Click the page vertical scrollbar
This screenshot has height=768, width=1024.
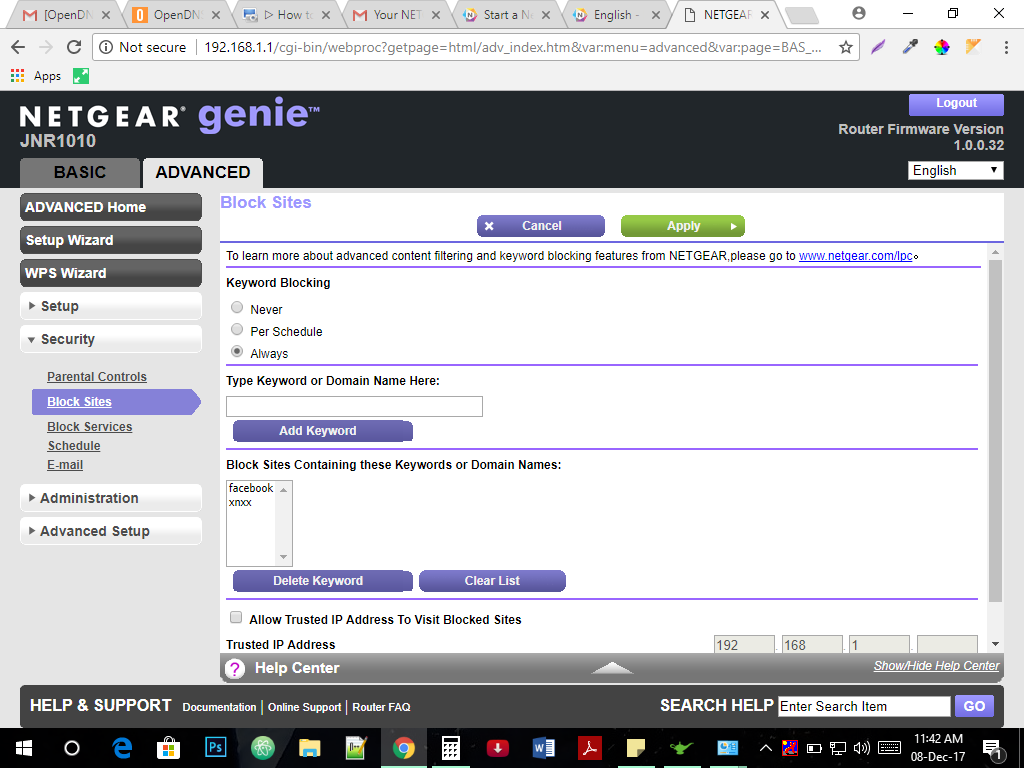tap(995, 431)
